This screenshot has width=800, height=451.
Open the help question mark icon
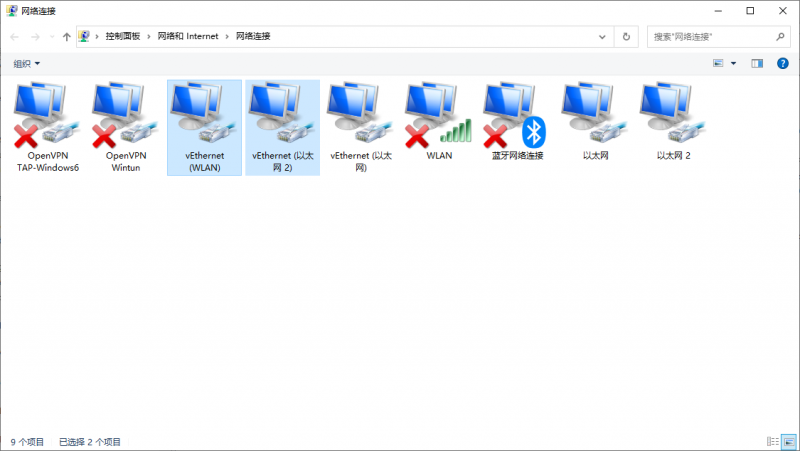click(783, 63)
